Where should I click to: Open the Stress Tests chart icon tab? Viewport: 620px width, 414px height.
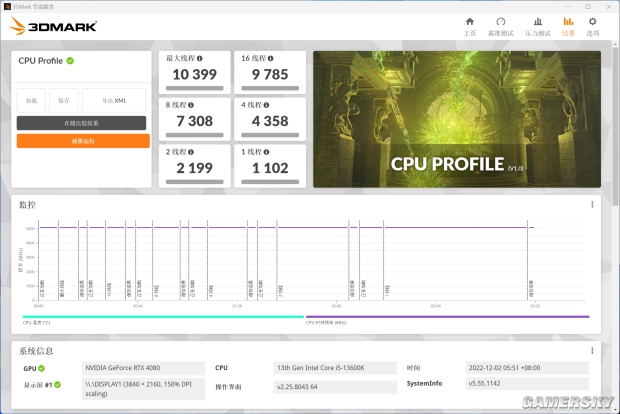click(x=538, y=26)
